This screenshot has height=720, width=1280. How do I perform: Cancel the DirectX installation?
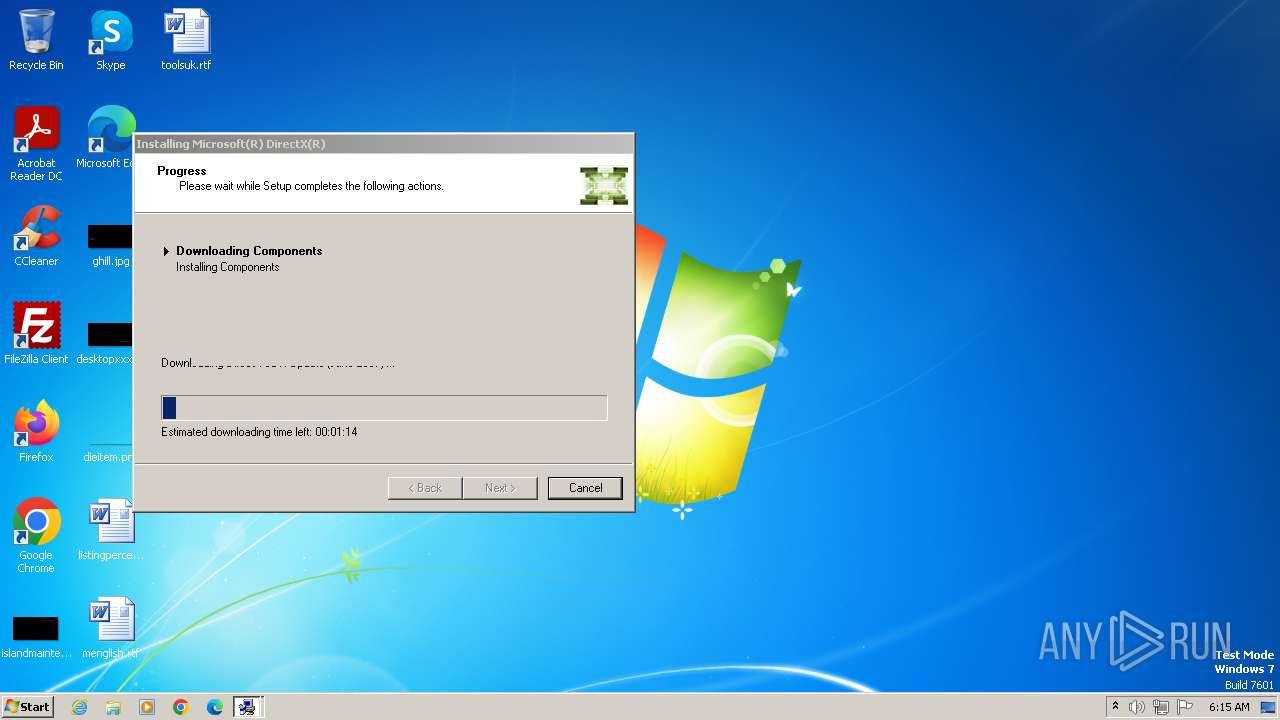(x=585, y=488)
